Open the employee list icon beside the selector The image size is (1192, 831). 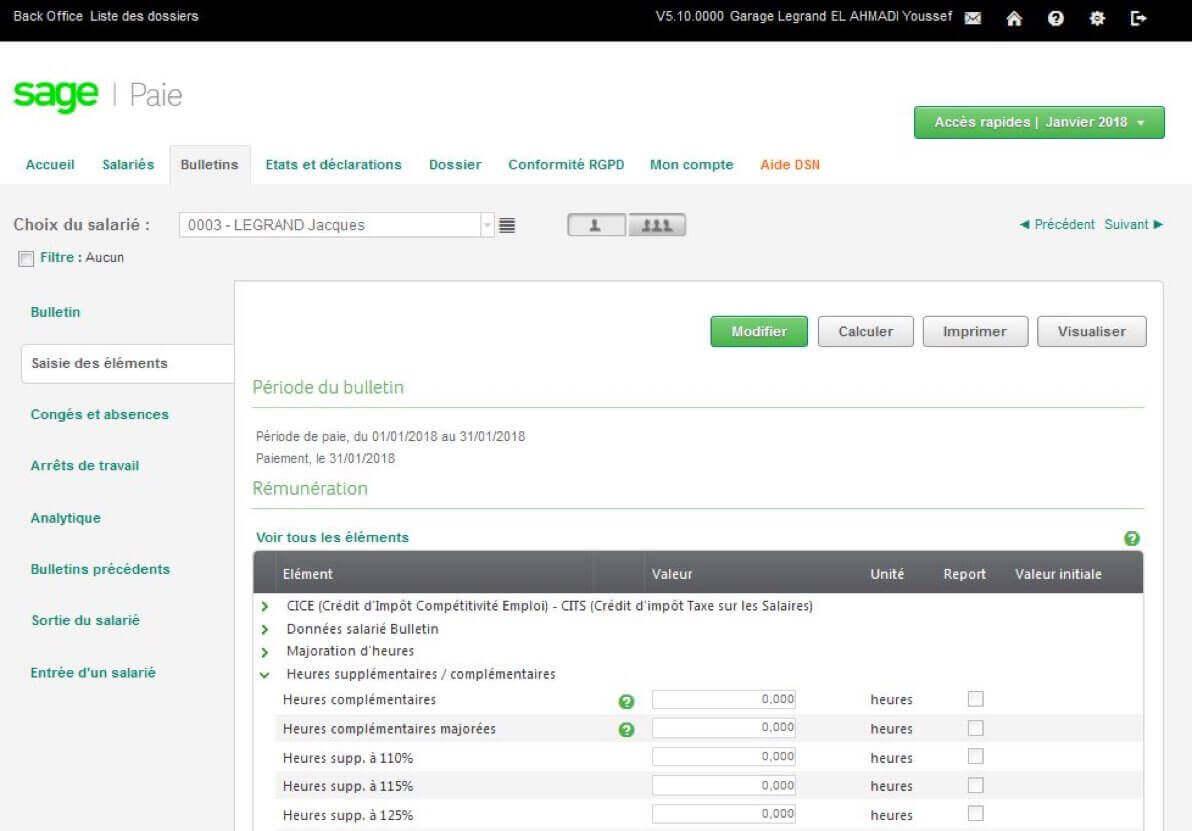pyautogui.click(x=507, y=224)
